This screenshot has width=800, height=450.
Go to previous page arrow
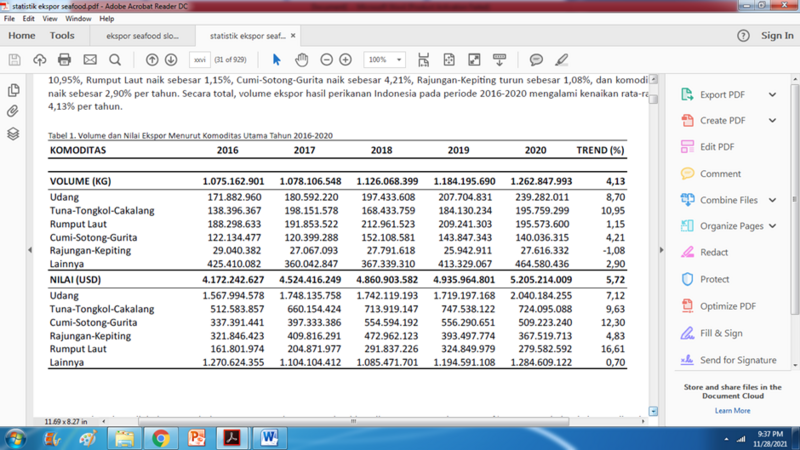point(152,60)
